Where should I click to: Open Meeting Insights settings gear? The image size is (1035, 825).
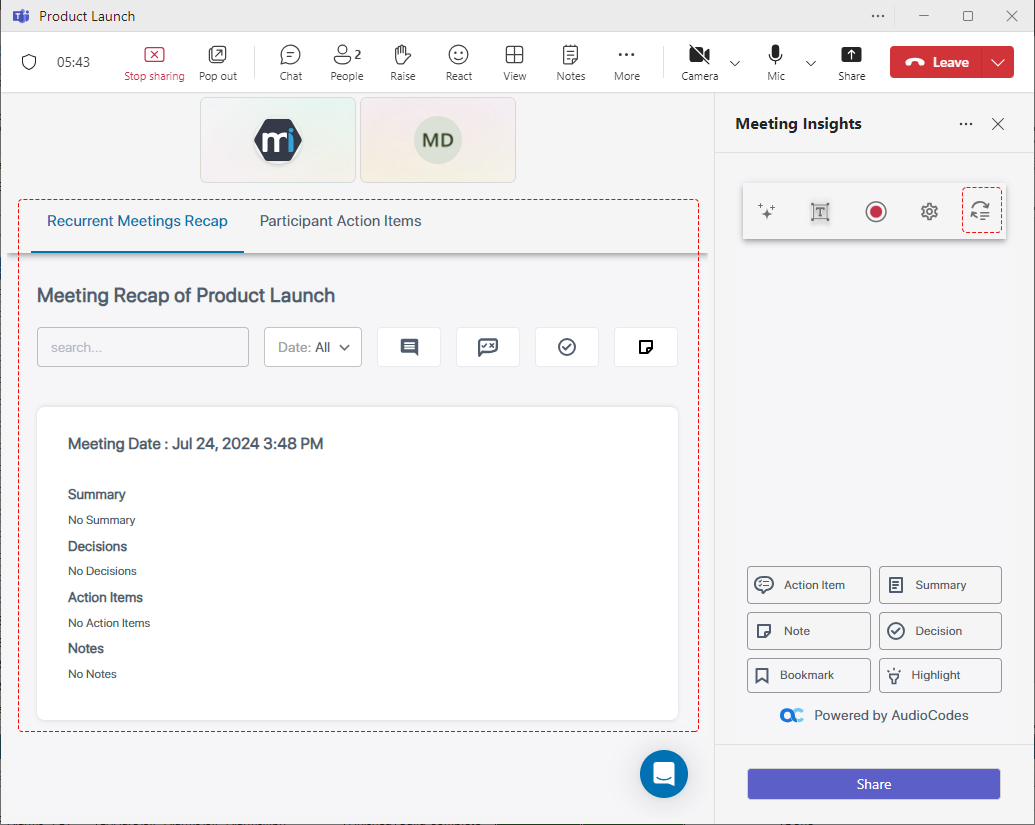[929, 211]
